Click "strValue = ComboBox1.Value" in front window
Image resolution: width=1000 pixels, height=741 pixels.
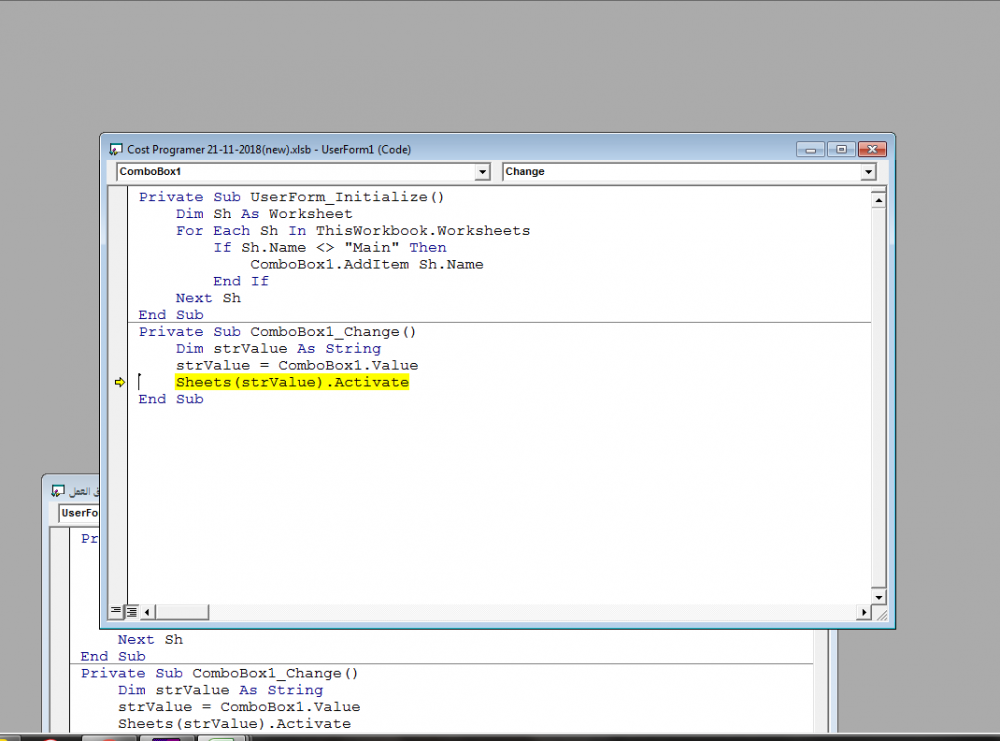click(297, 365)
